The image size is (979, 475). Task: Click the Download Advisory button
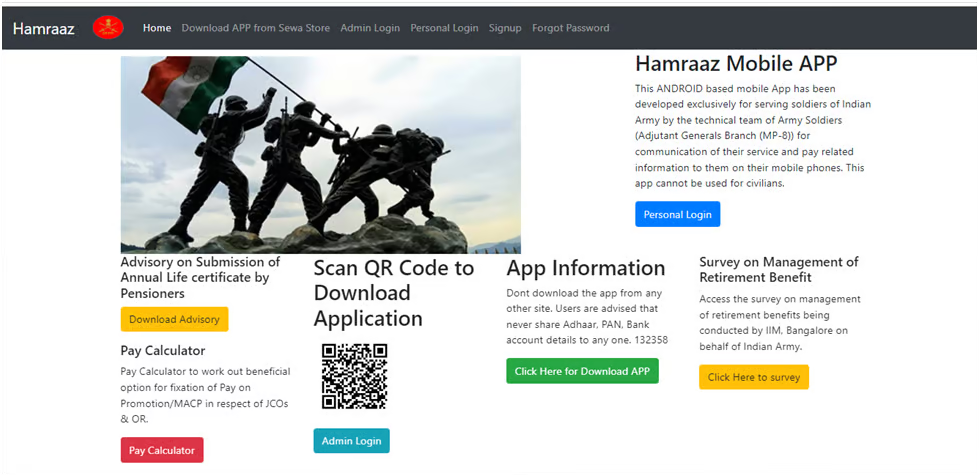click(x=174, y=319)
